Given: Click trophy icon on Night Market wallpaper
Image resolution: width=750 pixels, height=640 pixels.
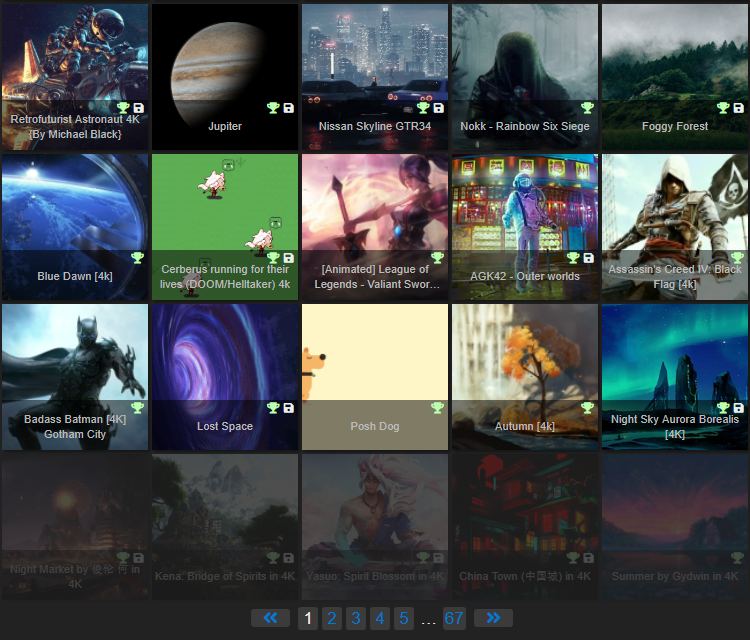Looking at the screenshot, I should point(123,558).
